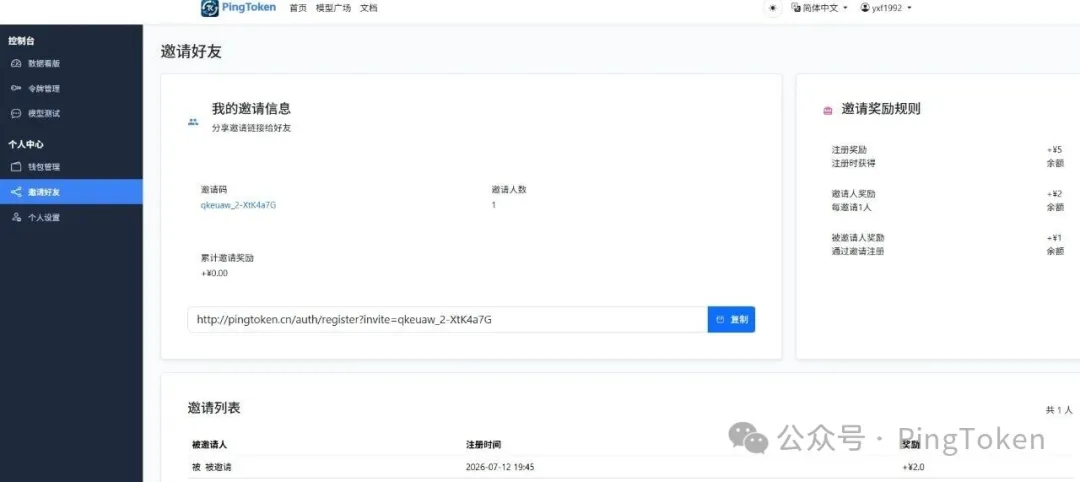Go to 首页 in the top navigation

click(298, 8)
